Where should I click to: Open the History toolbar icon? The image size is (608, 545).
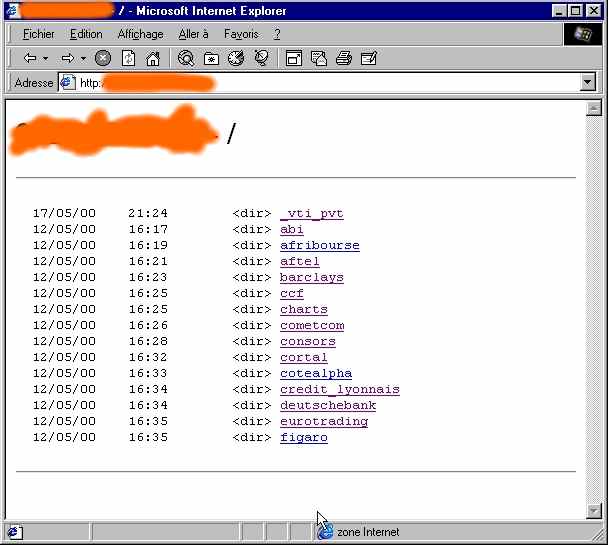point(236,59)
